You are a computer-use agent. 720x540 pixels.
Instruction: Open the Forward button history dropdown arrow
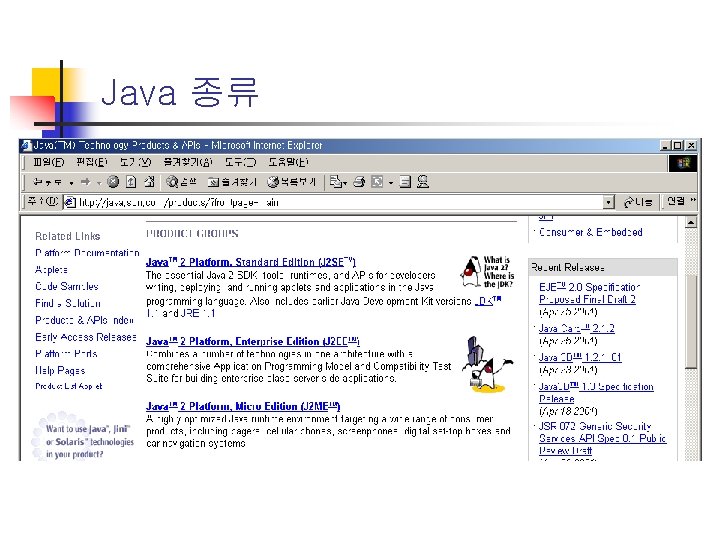click(98, 183)
